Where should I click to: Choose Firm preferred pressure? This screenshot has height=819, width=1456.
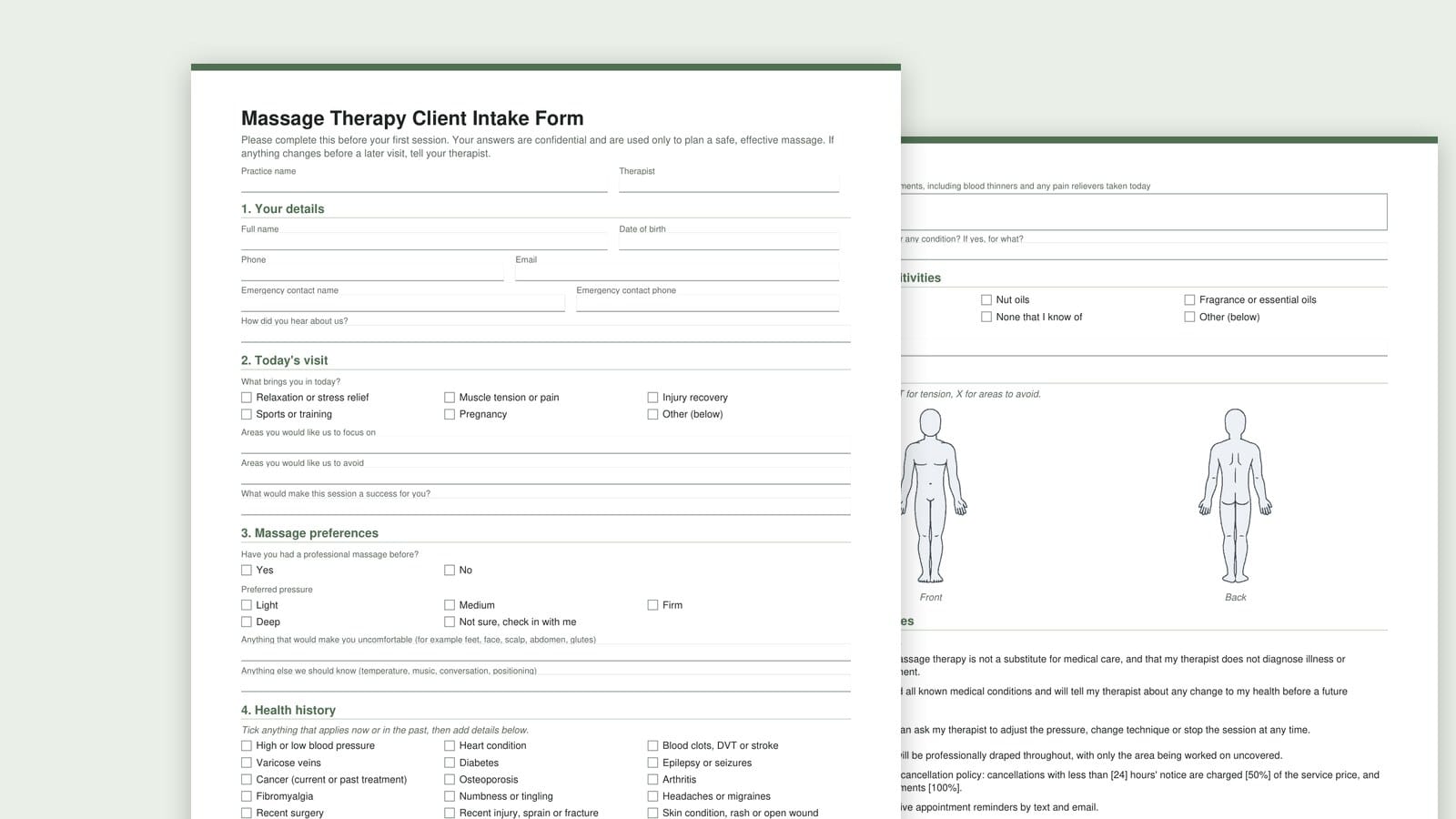652,605
